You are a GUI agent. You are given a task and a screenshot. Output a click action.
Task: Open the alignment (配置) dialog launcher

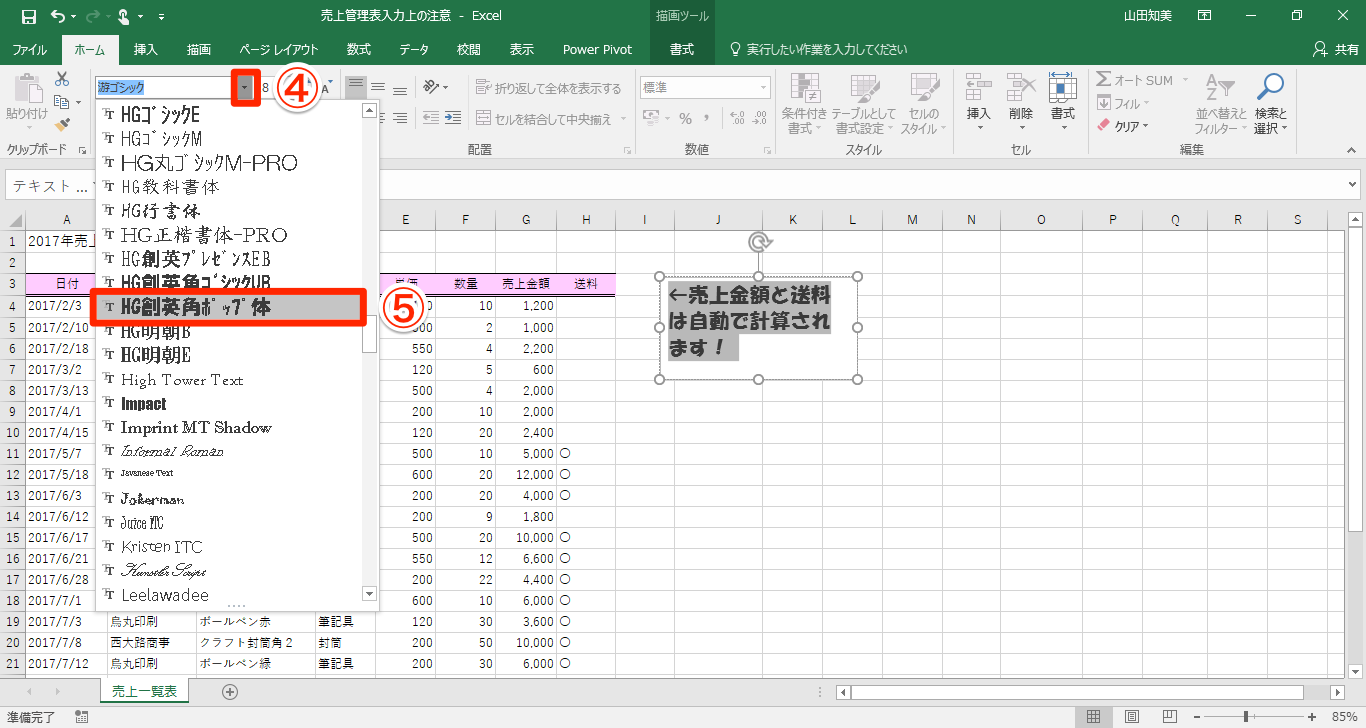(627, 150)
